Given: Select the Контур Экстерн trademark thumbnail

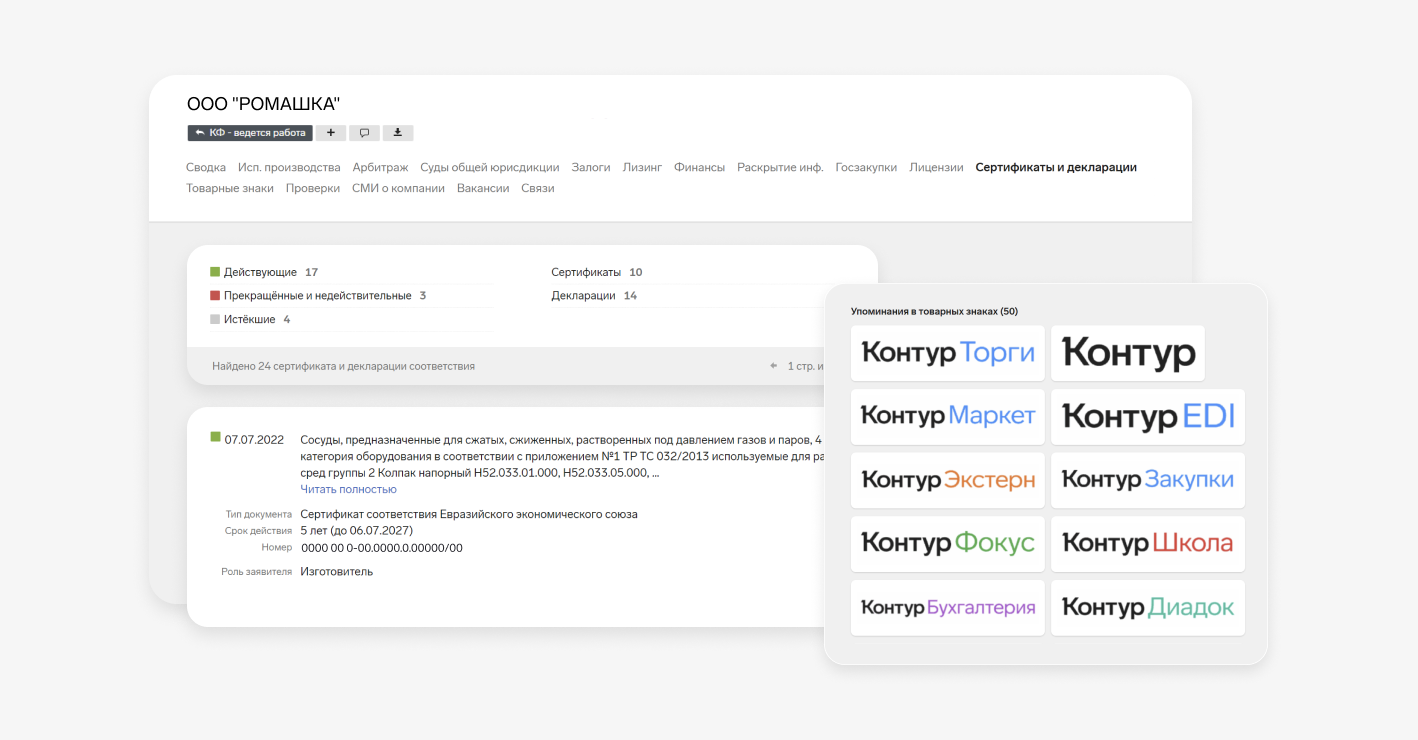Looking at the screenshot, I should click(x=948, y=481).
